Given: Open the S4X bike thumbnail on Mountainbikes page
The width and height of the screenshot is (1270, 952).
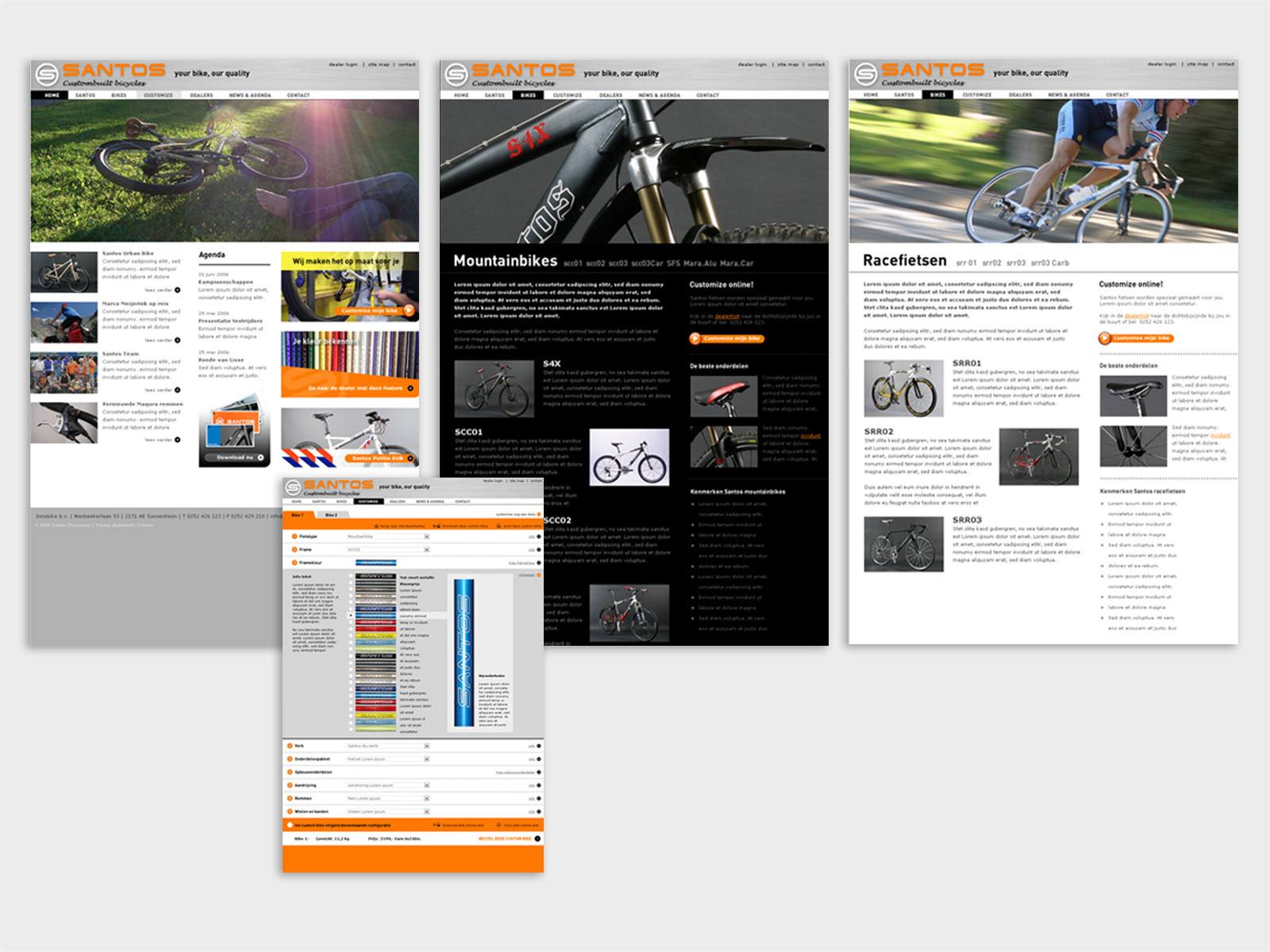Looking at the screenshot, I should point(494,388).
